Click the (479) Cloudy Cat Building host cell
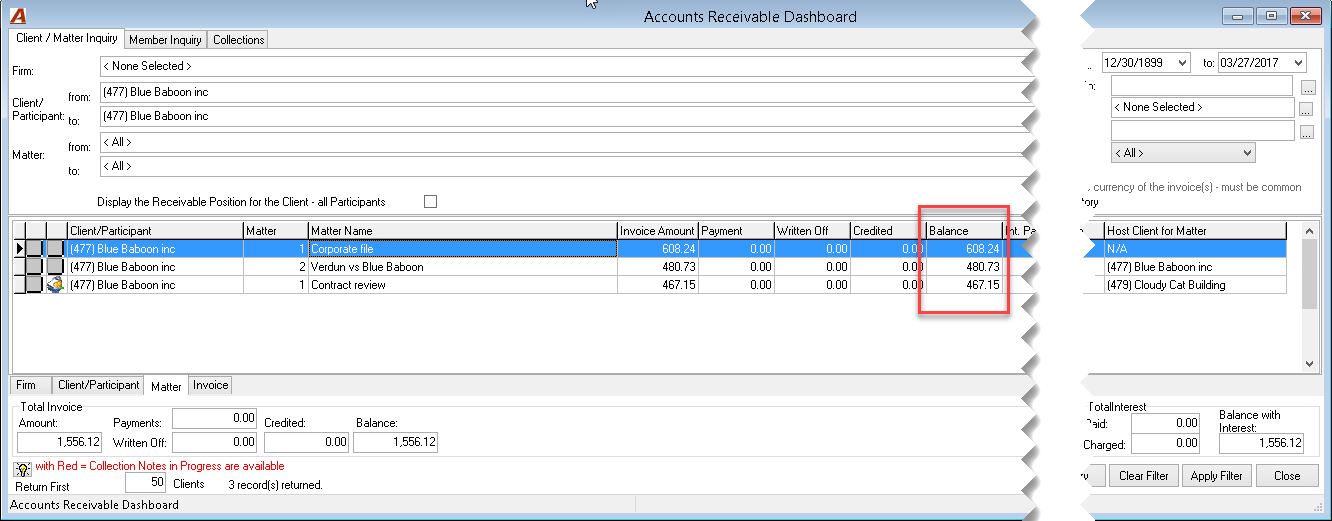 [x=1194, y=285]
